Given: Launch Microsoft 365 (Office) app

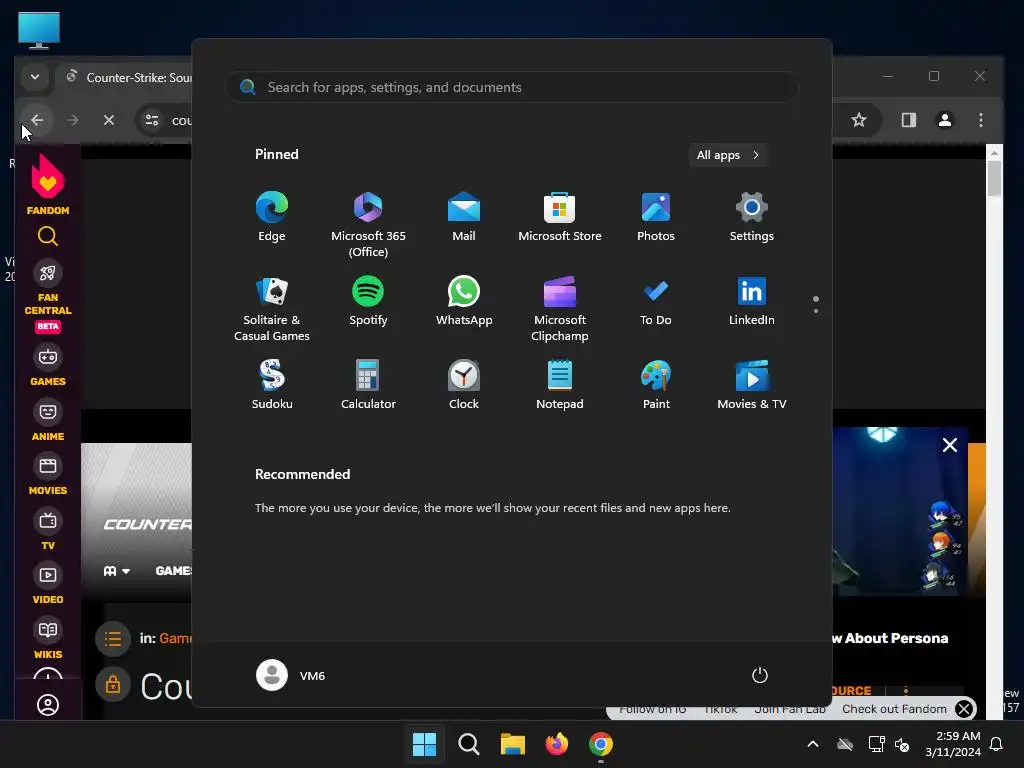Looking at the screenshot, I should click(368, 225).
